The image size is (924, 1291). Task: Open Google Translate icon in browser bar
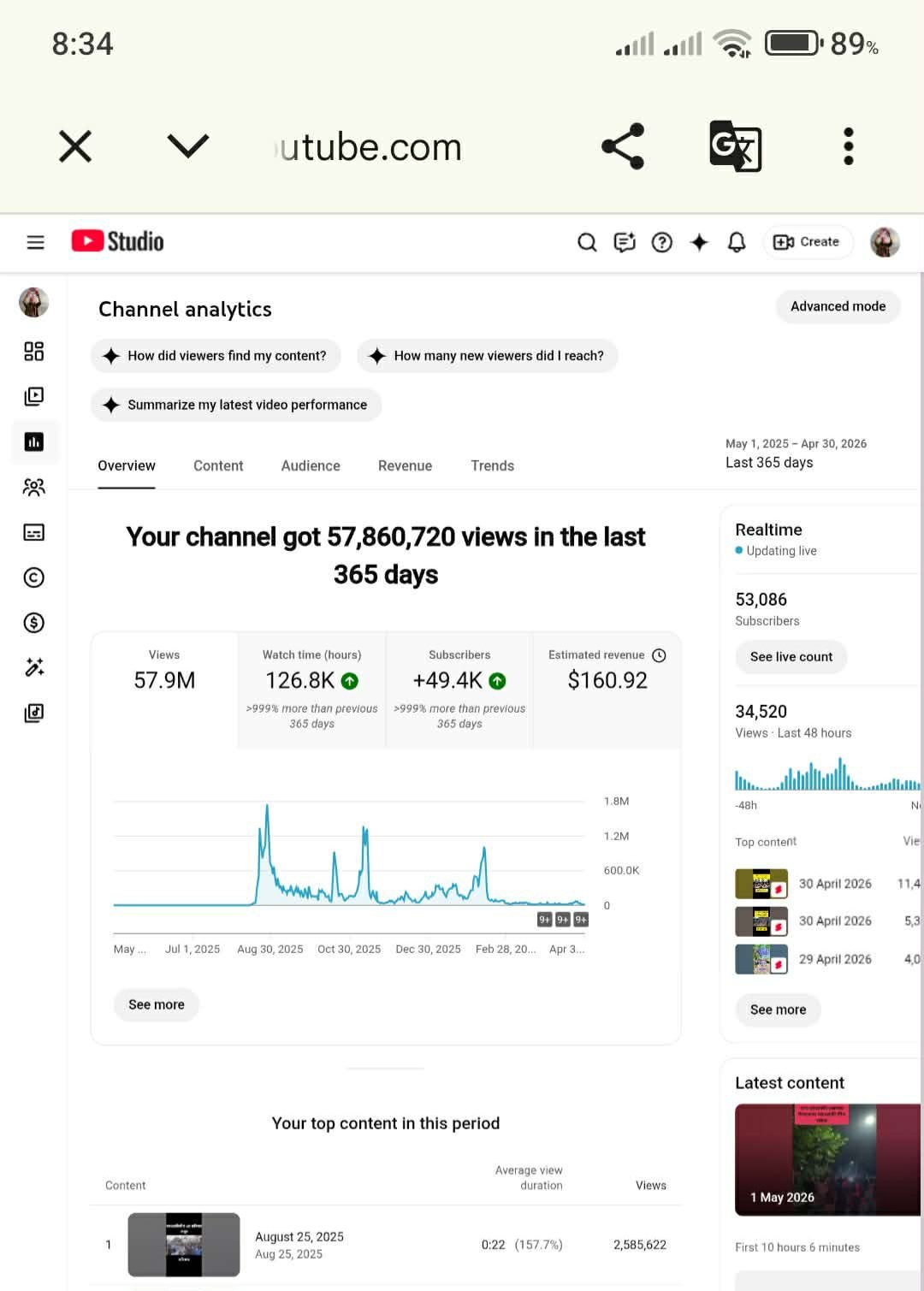pyautogui.click(x=735, y=146)
